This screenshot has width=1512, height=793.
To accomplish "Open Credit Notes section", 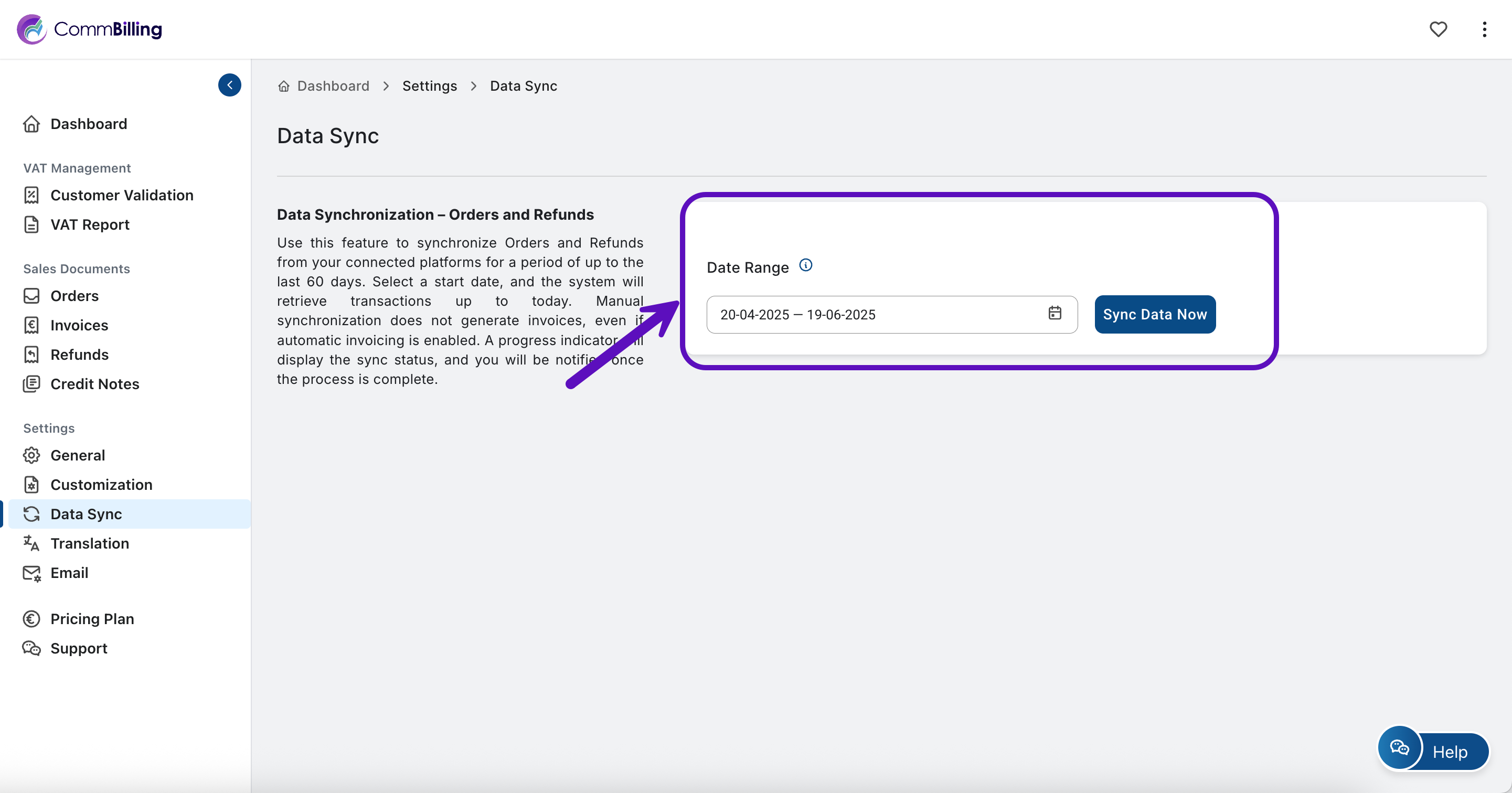I will (94, 384).
